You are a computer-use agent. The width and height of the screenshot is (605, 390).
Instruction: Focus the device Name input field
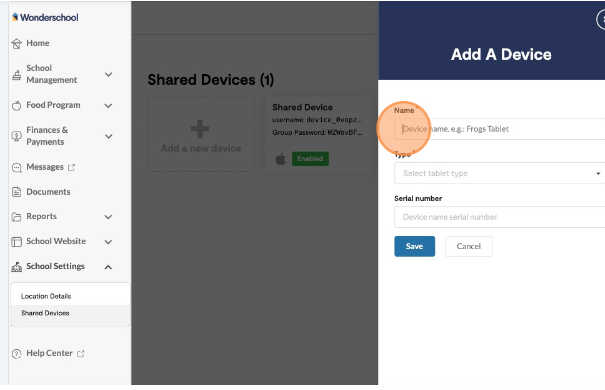coord(500,129)
